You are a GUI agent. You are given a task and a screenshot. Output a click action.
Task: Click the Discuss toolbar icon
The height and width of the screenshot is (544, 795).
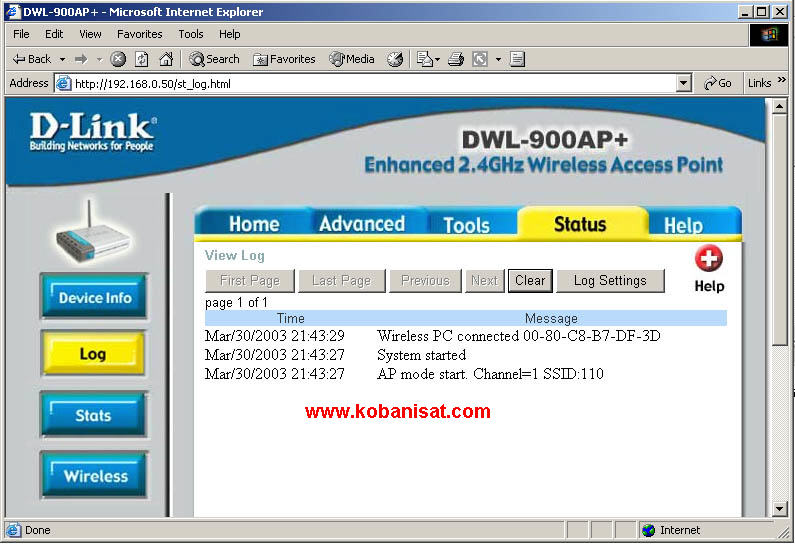517,59
